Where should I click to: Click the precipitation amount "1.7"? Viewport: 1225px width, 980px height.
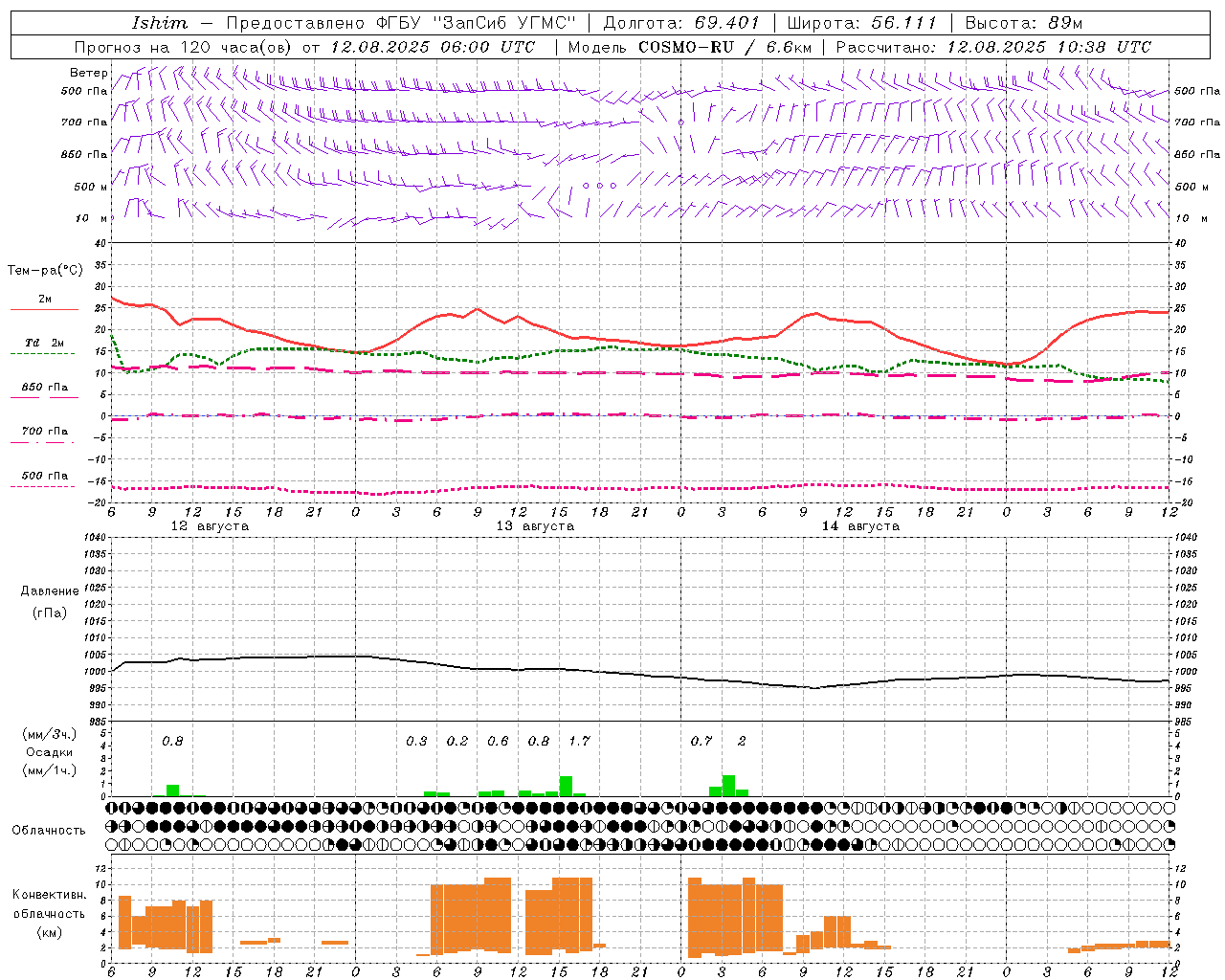[579, 741]
